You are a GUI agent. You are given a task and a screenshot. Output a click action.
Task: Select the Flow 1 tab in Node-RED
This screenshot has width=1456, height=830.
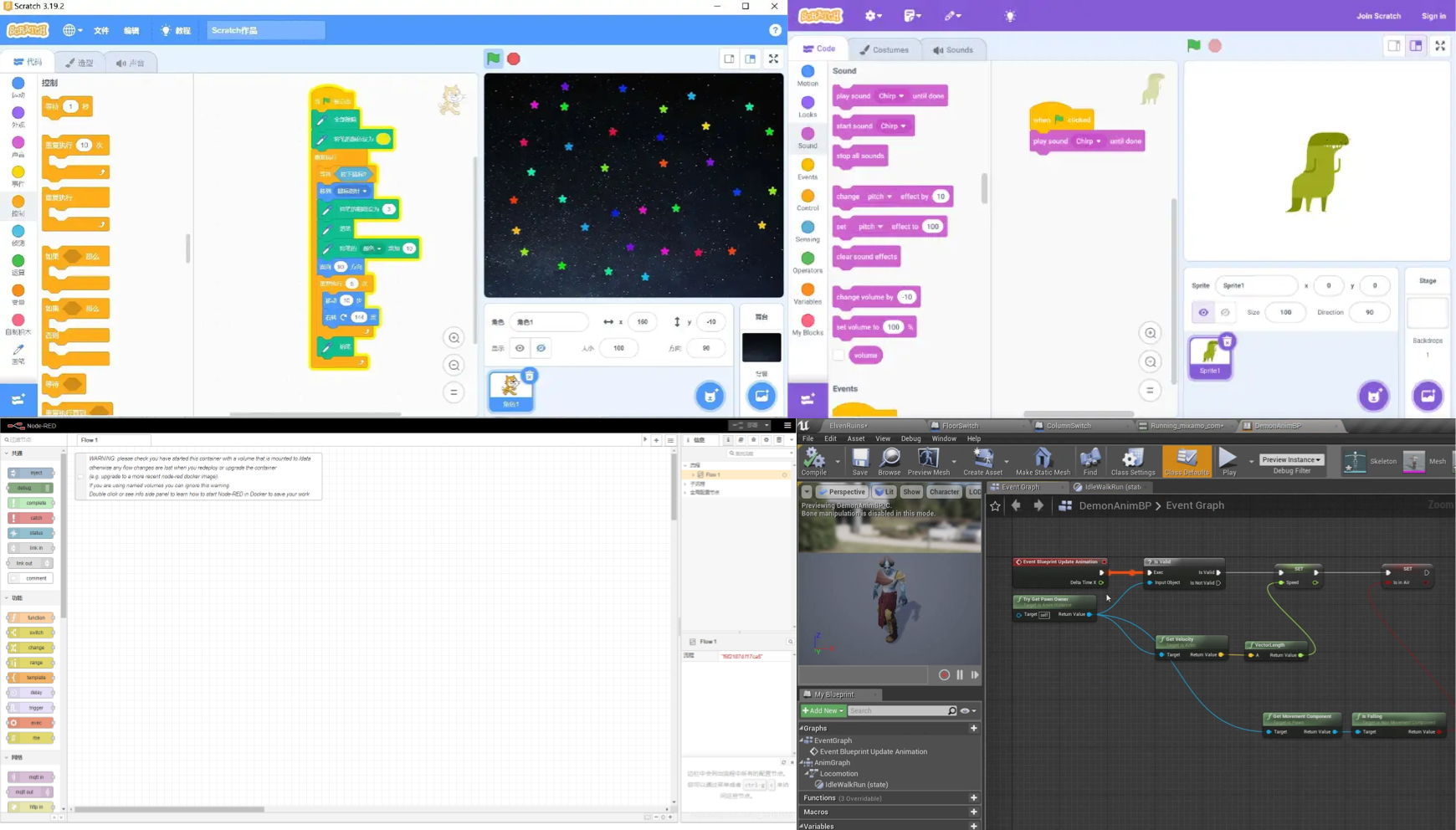[113, 440]
